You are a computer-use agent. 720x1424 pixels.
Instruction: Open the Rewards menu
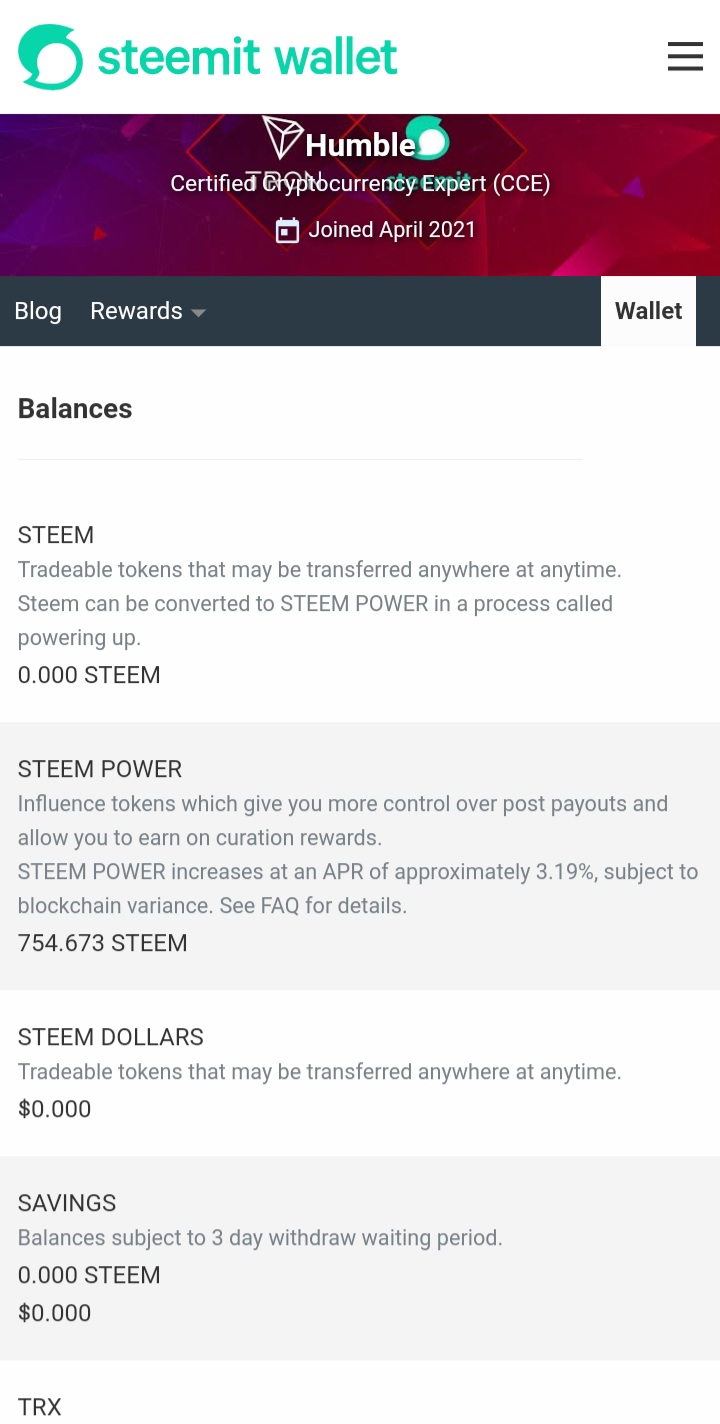(148, 311)
